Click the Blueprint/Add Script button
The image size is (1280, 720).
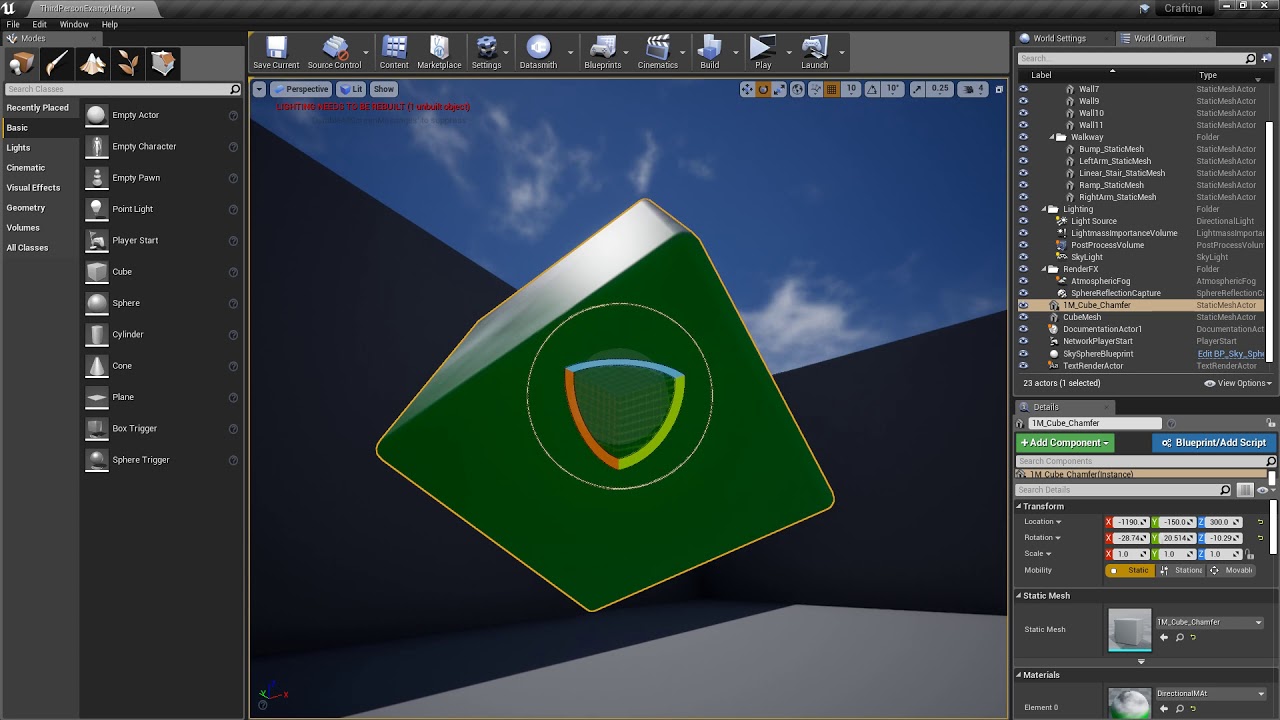coord(1213,442)
